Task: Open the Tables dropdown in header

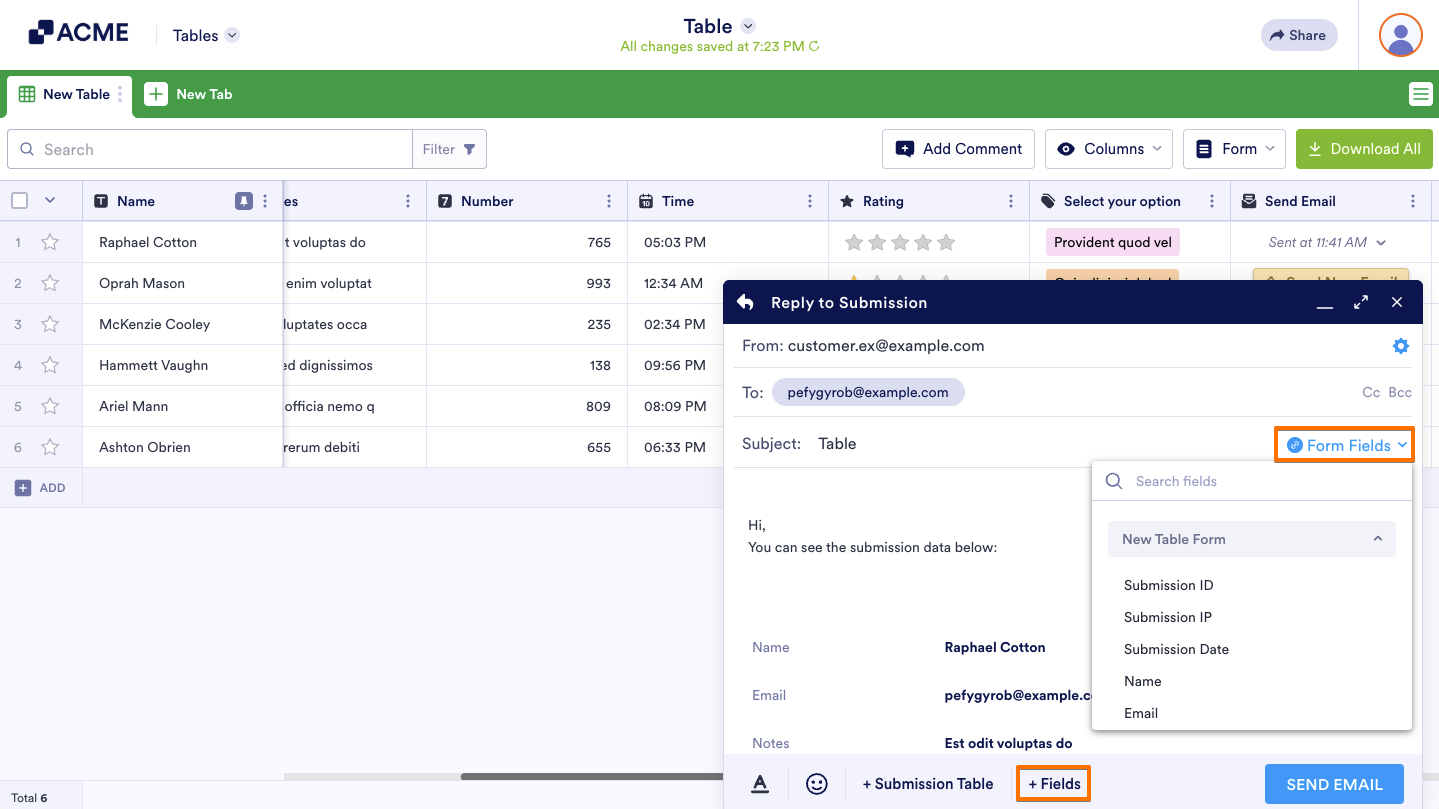Action: pyautogui.click(x=205, y=35)
